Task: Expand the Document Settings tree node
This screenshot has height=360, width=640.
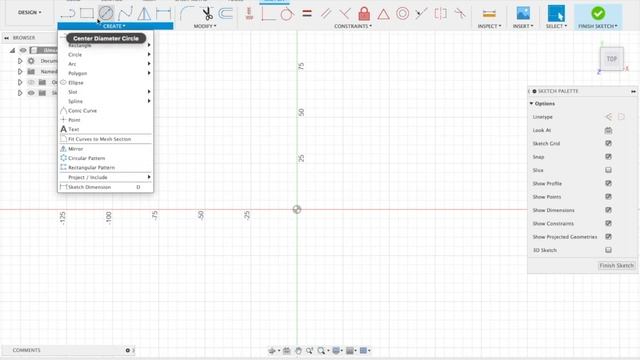Action: click(x=20, y=61)
